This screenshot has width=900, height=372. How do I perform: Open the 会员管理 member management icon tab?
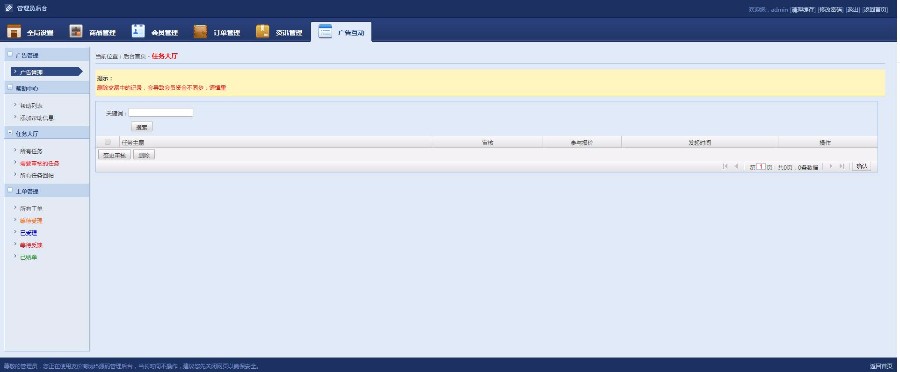154,32
